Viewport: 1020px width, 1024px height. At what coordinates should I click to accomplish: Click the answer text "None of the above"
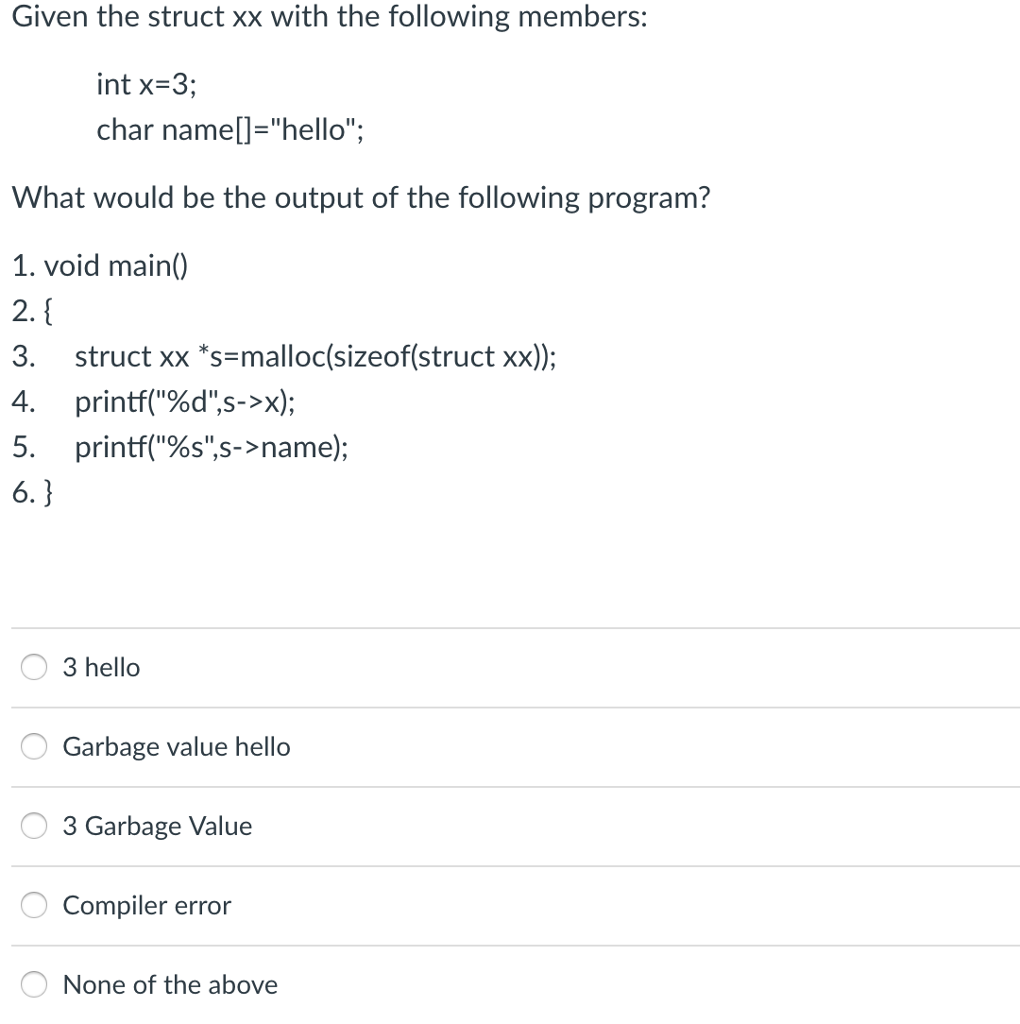coord(169,984)
